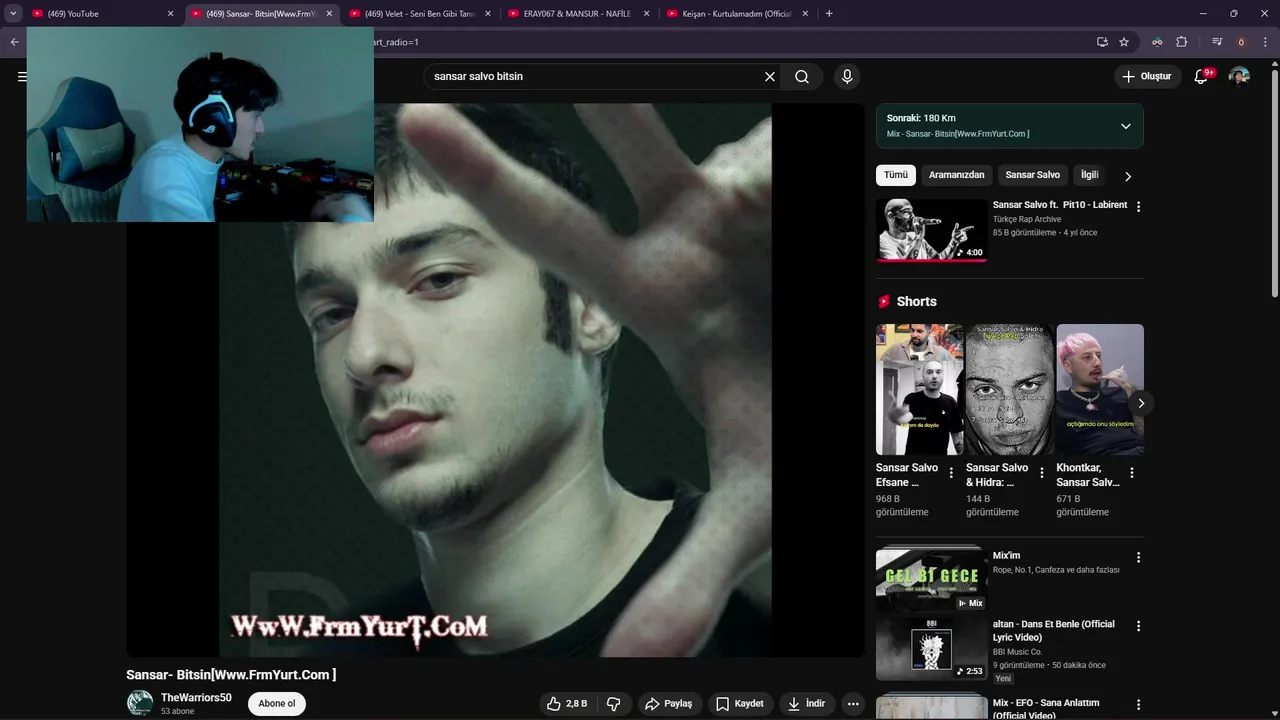Close the Velet - Seni Ben Gibi tab
The height and width of the screenshot is (720, 1280).
pyautogui.click(x=487, y=14)
